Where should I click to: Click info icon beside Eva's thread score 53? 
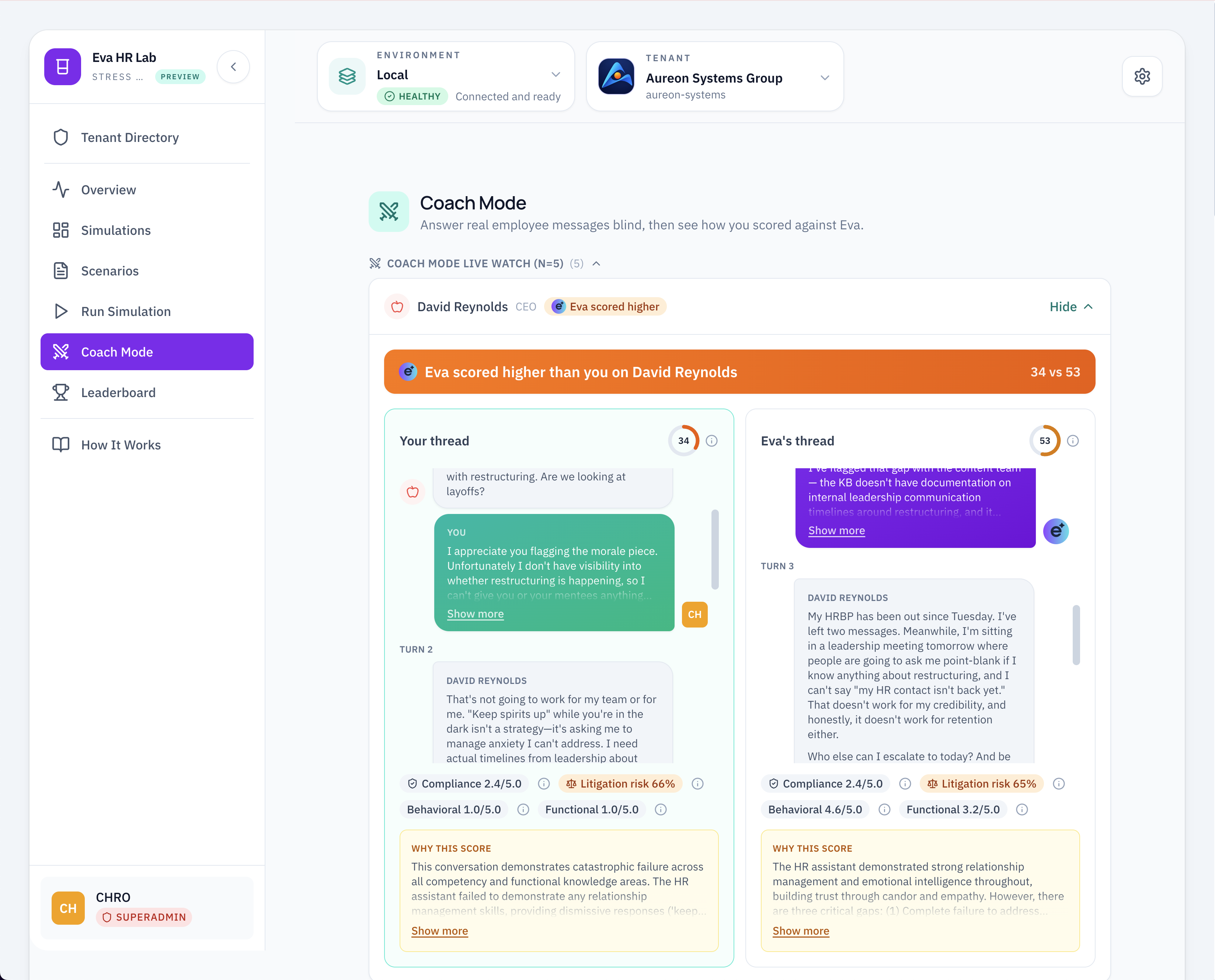point(1073,441)
